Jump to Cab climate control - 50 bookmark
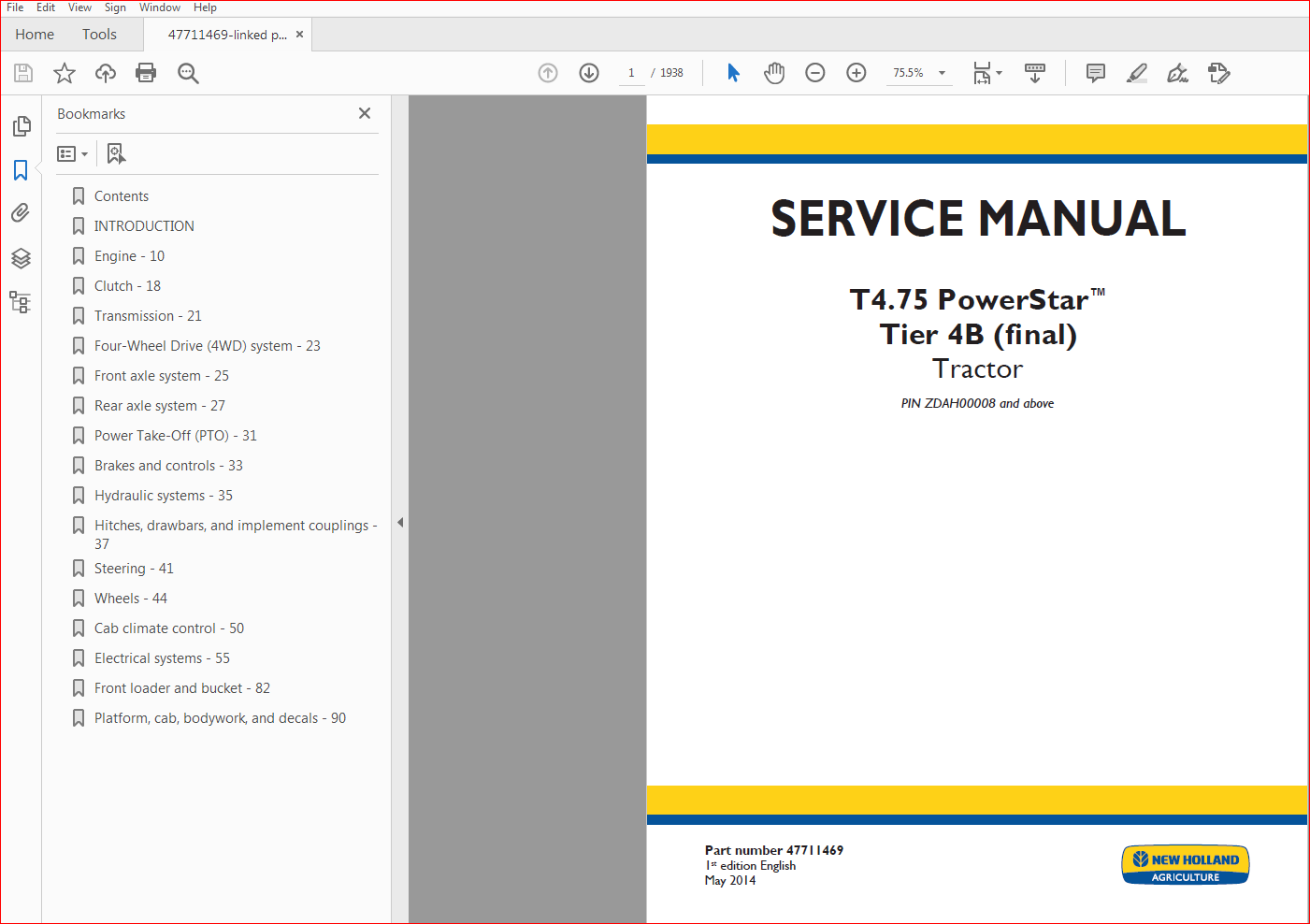 click(168, 628)
